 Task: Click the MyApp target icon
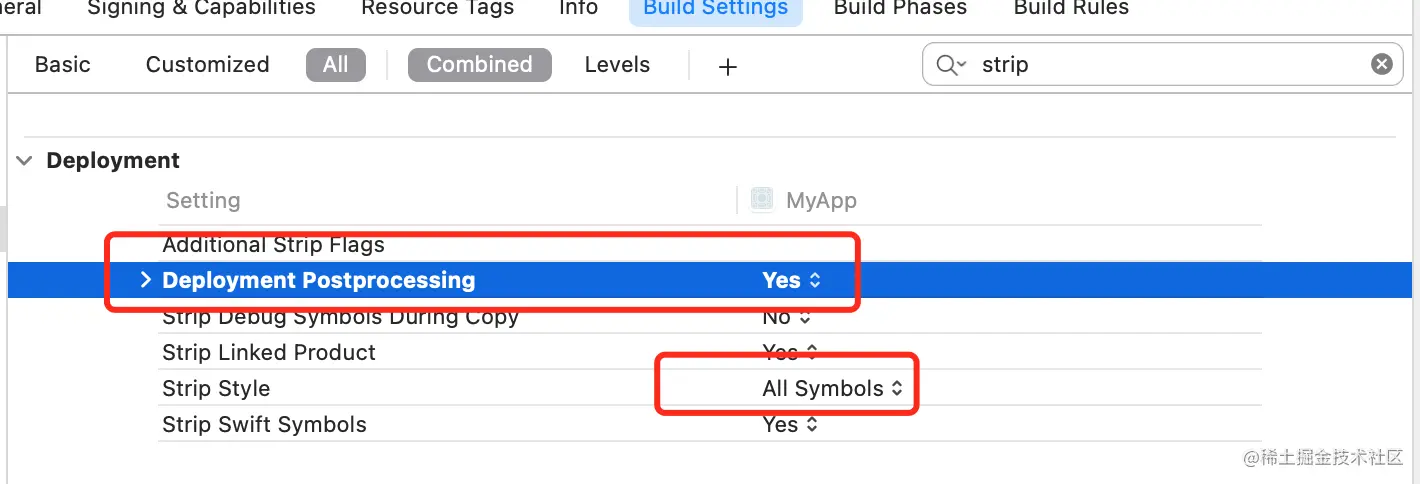(762, 200)
